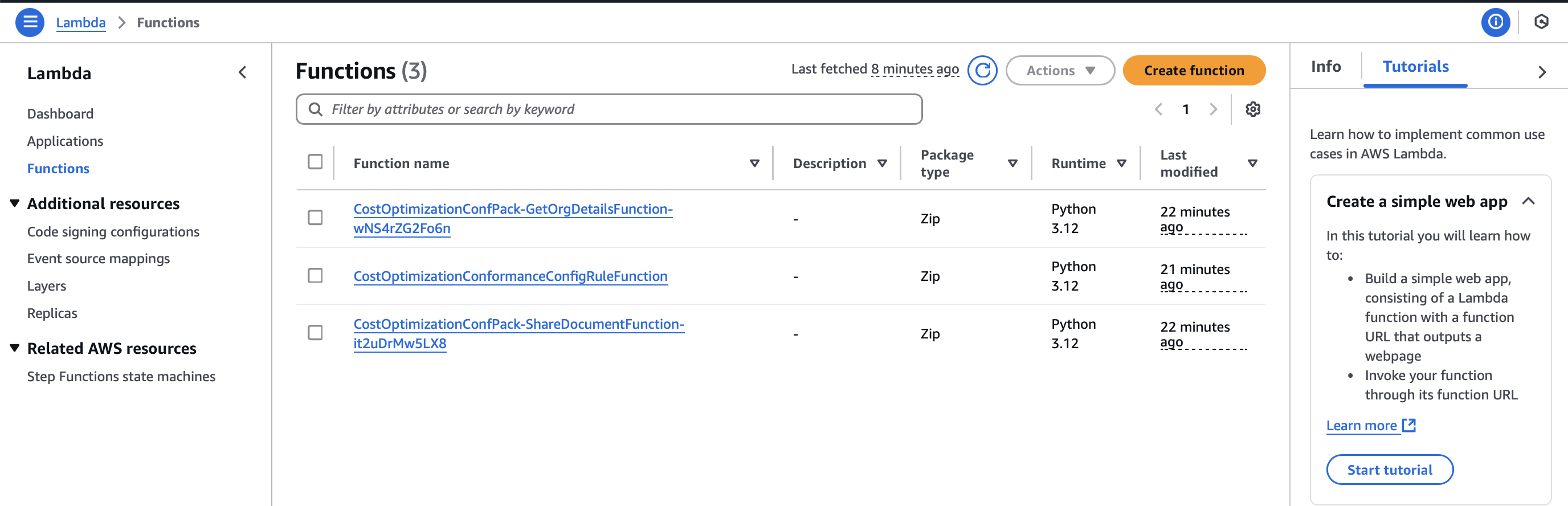Collapse the Related AWS resources section
The image size is (1568, 506).
click(15, 348)
